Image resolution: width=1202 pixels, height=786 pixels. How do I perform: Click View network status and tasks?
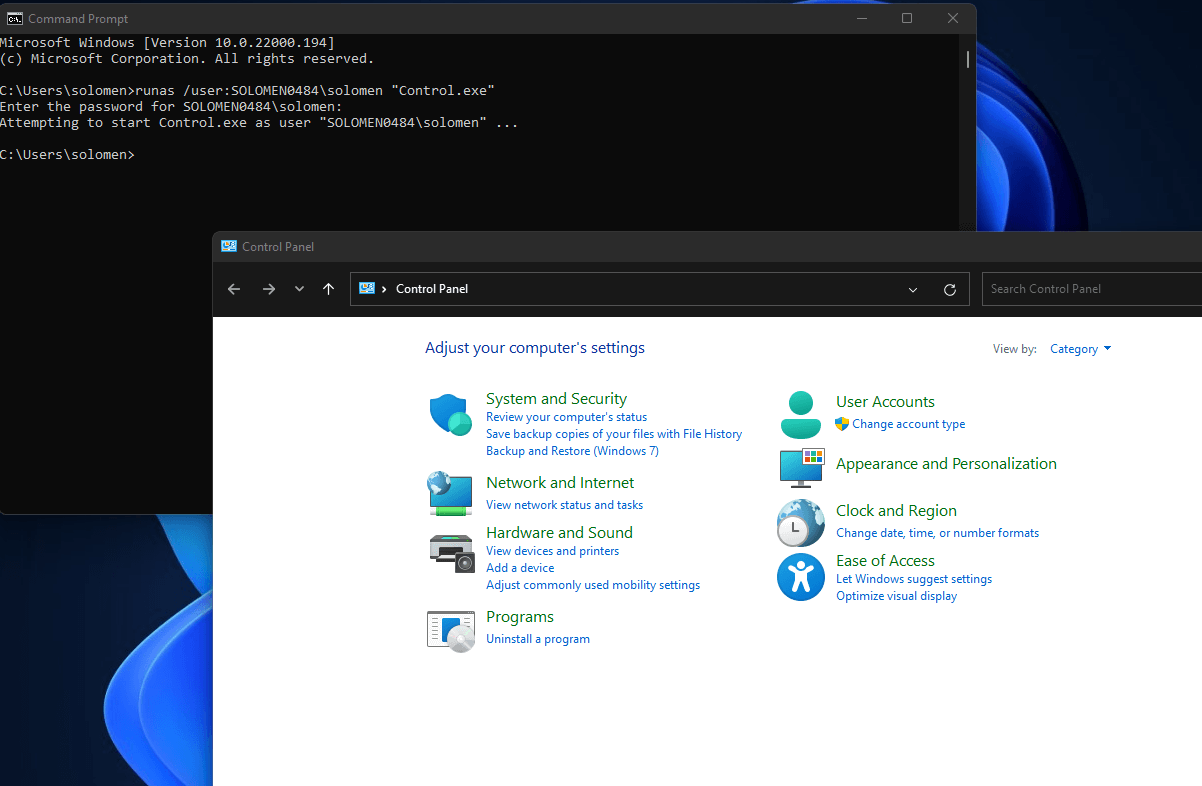(x=564, y=505)
